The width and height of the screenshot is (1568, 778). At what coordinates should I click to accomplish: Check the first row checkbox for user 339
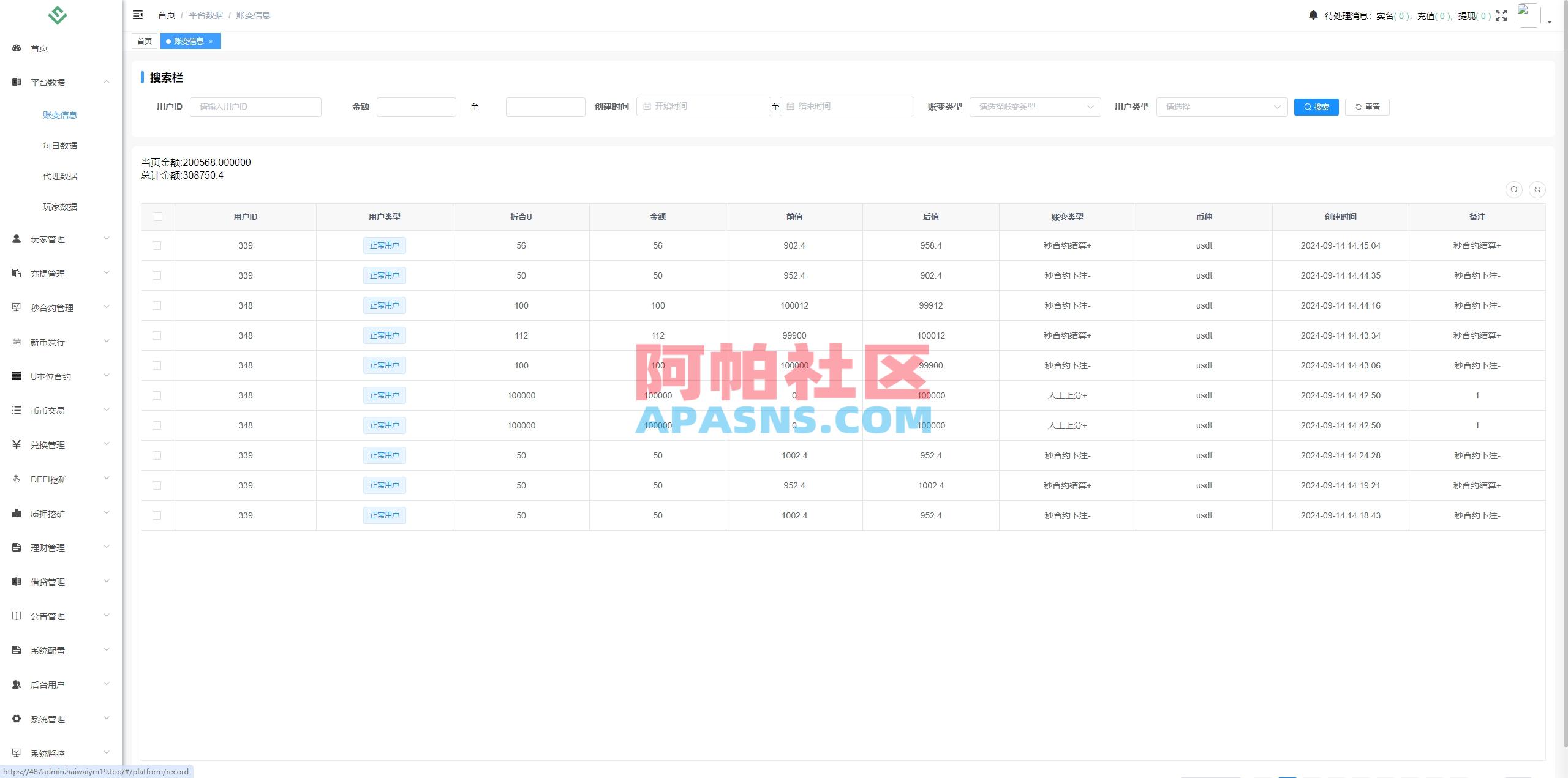pyautogui.click(x=157, y=245)
